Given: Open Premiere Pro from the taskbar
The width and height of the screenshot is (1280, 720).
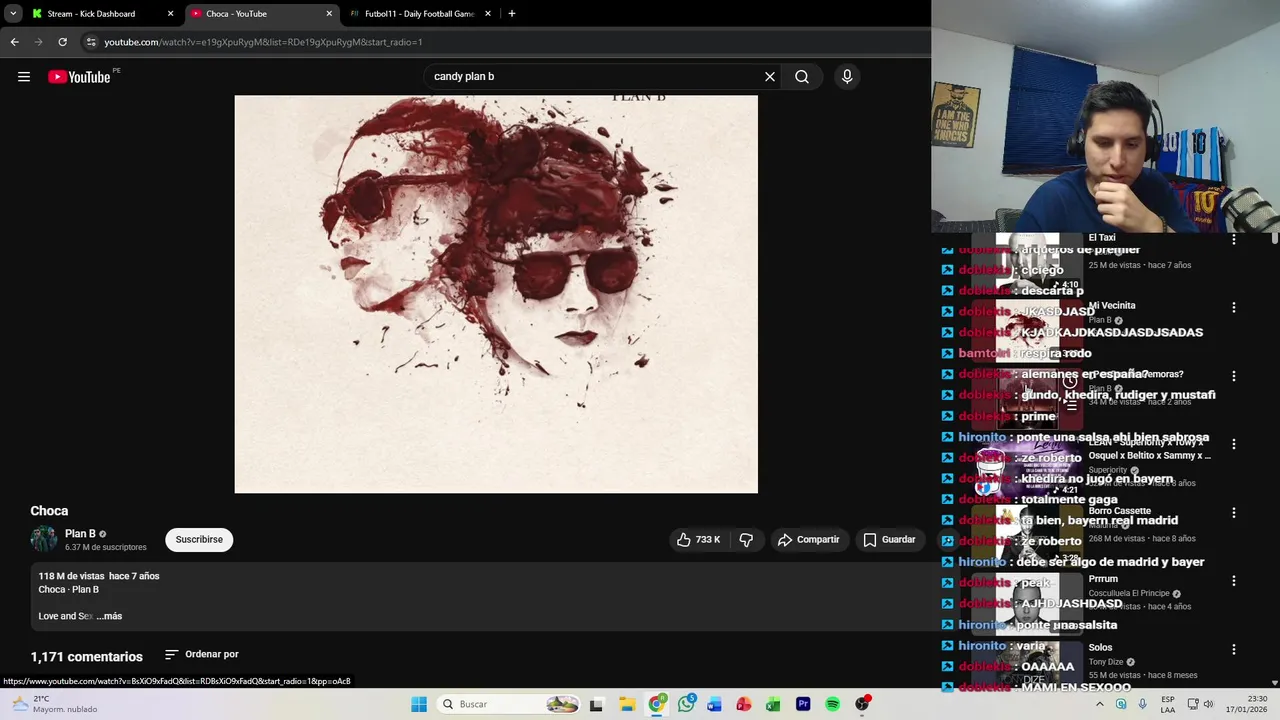Looking at the screenshot, I should [803, 704].
